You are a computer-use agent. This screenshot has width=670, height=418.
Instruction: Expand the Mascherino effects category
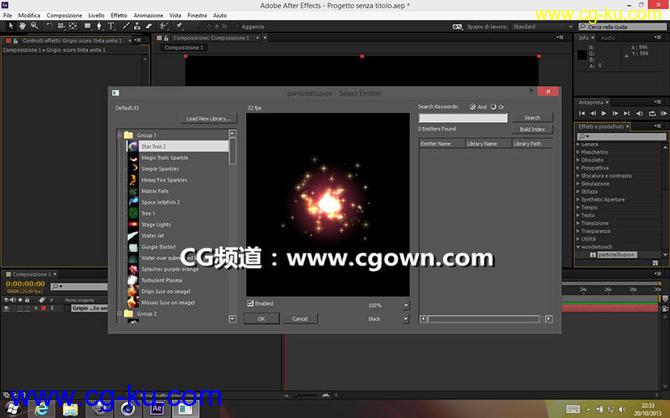pos(578,152)
